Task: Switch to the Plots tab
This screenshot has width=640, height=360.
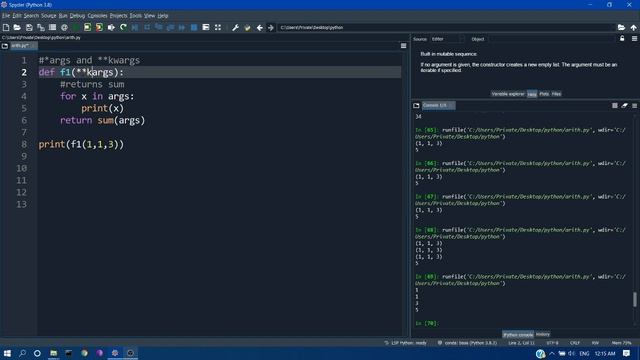Action: (x=544, y=94)
